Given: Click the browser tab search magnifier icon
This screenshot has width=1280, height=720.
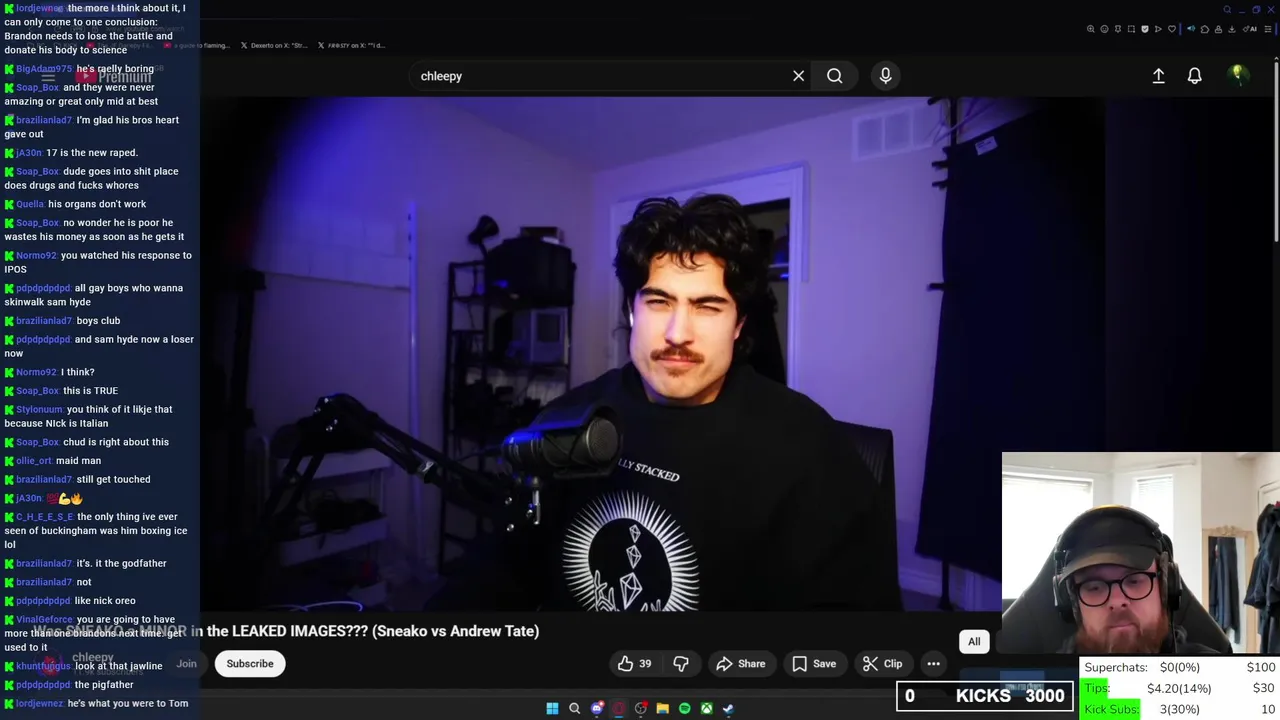Looking at the screenshot, I should pyautogui.click(x=1227, y=10).
